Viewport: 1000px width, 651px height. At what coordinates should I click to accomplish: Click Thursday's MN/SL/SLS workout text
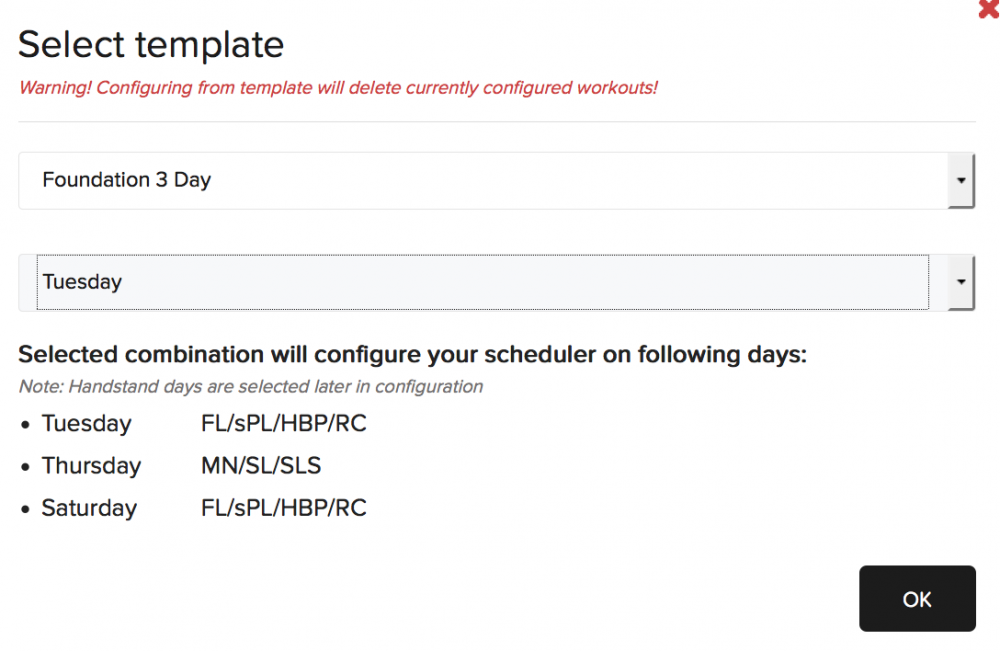tap(261, 465)
